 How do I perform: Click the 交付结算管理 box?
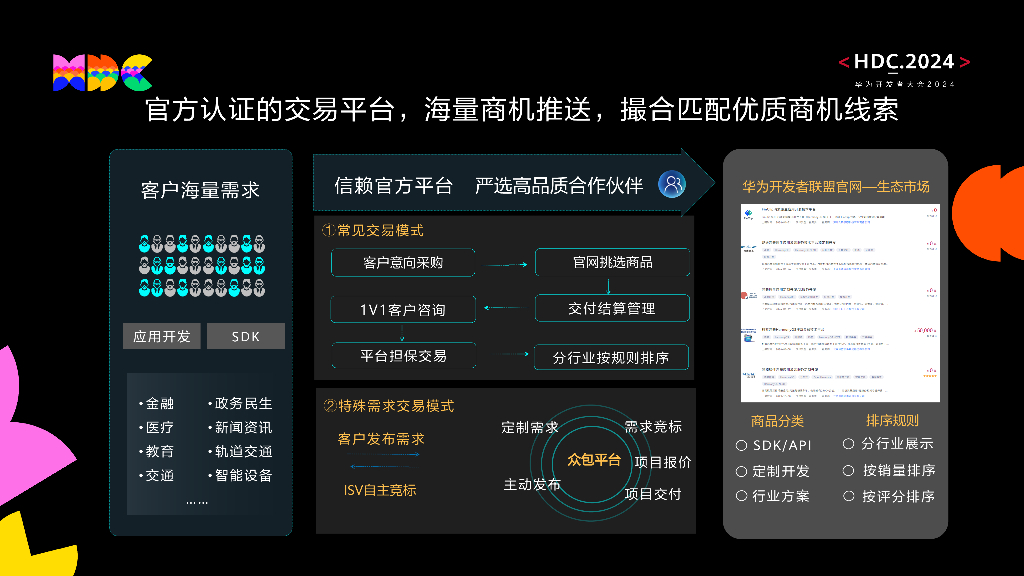coord(613,308)
